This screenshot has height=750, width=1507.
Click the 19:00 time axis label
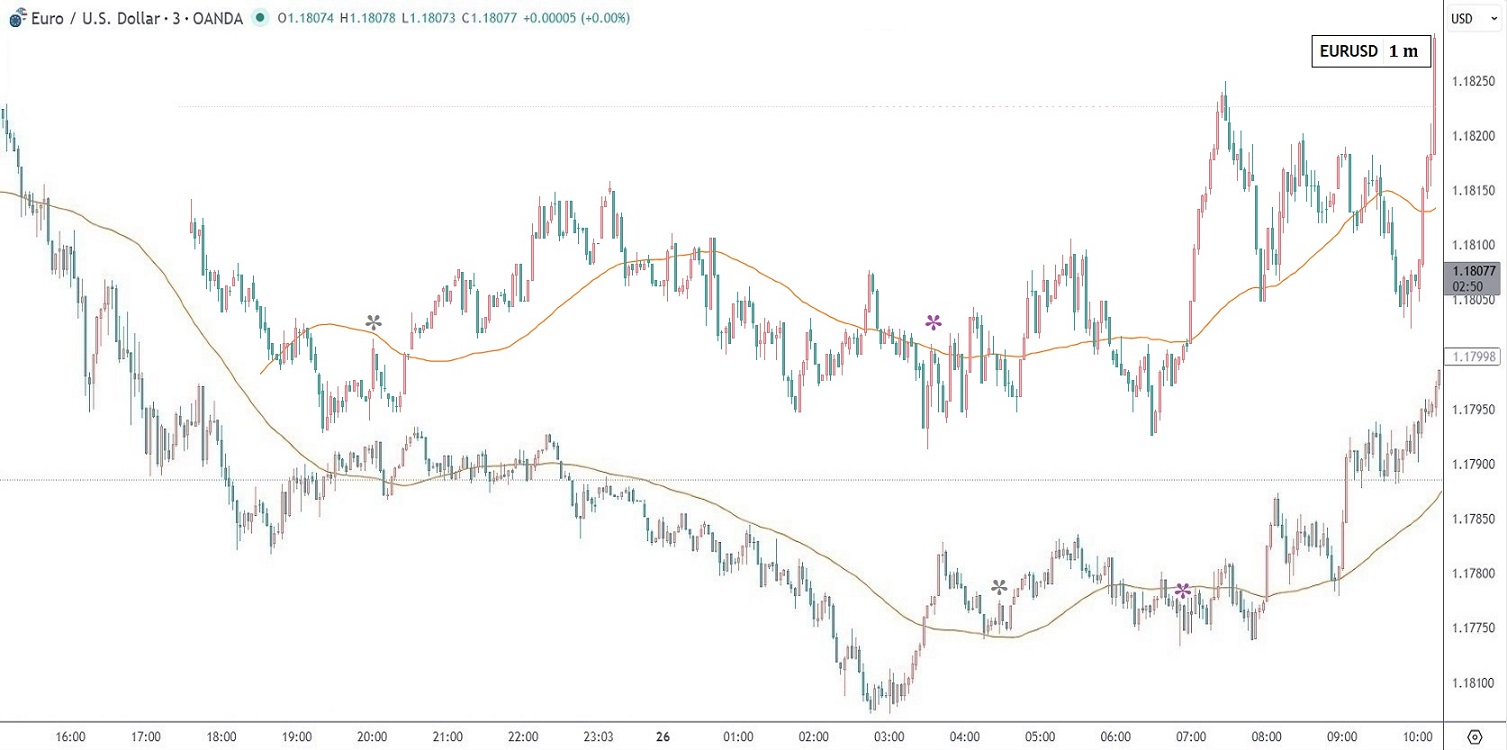point(297,737)
